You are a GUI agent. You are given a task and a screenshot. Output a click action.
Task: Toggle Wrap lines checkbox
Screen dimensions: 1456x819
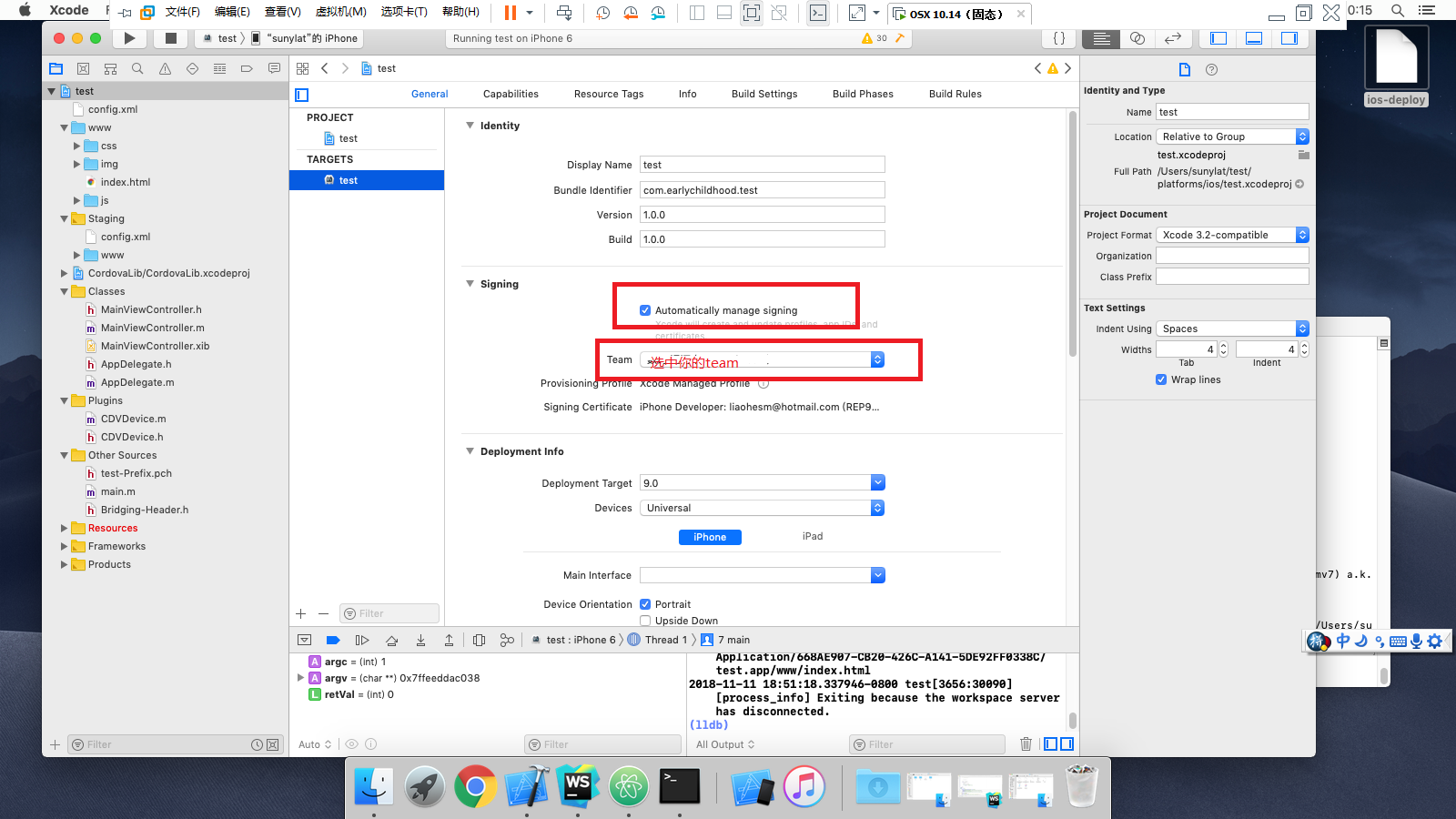[x=1161, y=379]
